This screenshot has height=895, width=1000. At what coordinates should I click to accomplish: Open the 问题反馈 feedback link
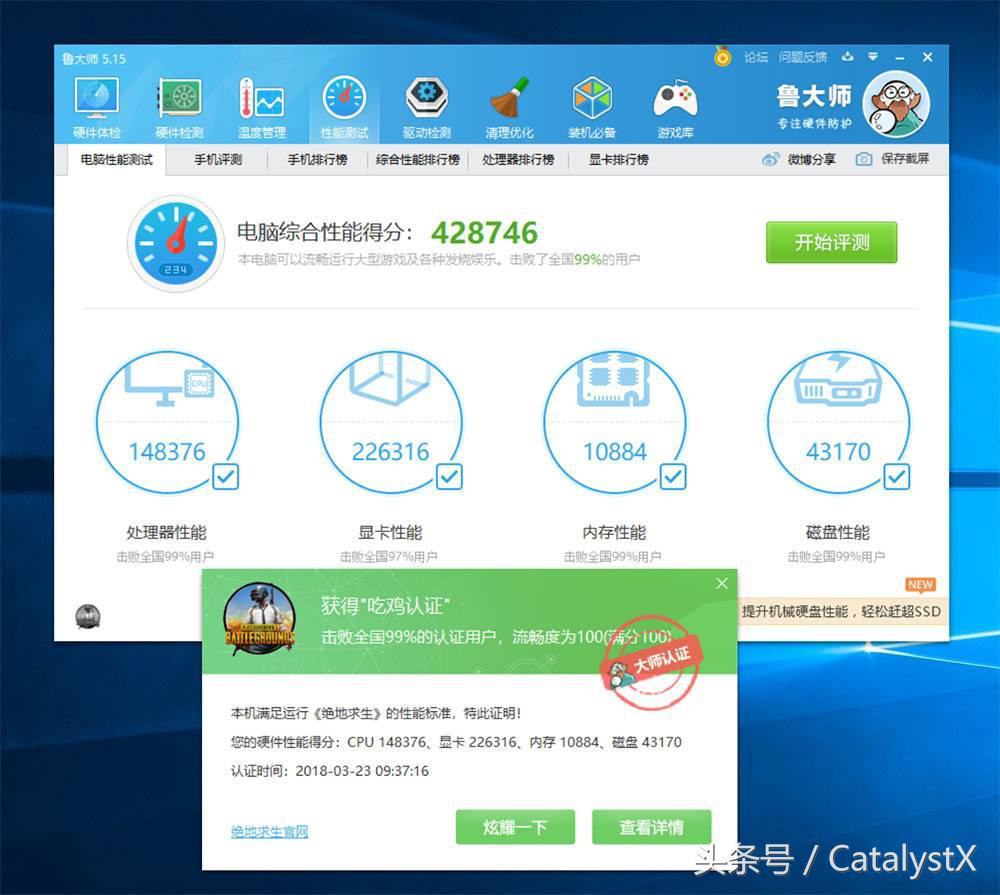tap(803, 57)
